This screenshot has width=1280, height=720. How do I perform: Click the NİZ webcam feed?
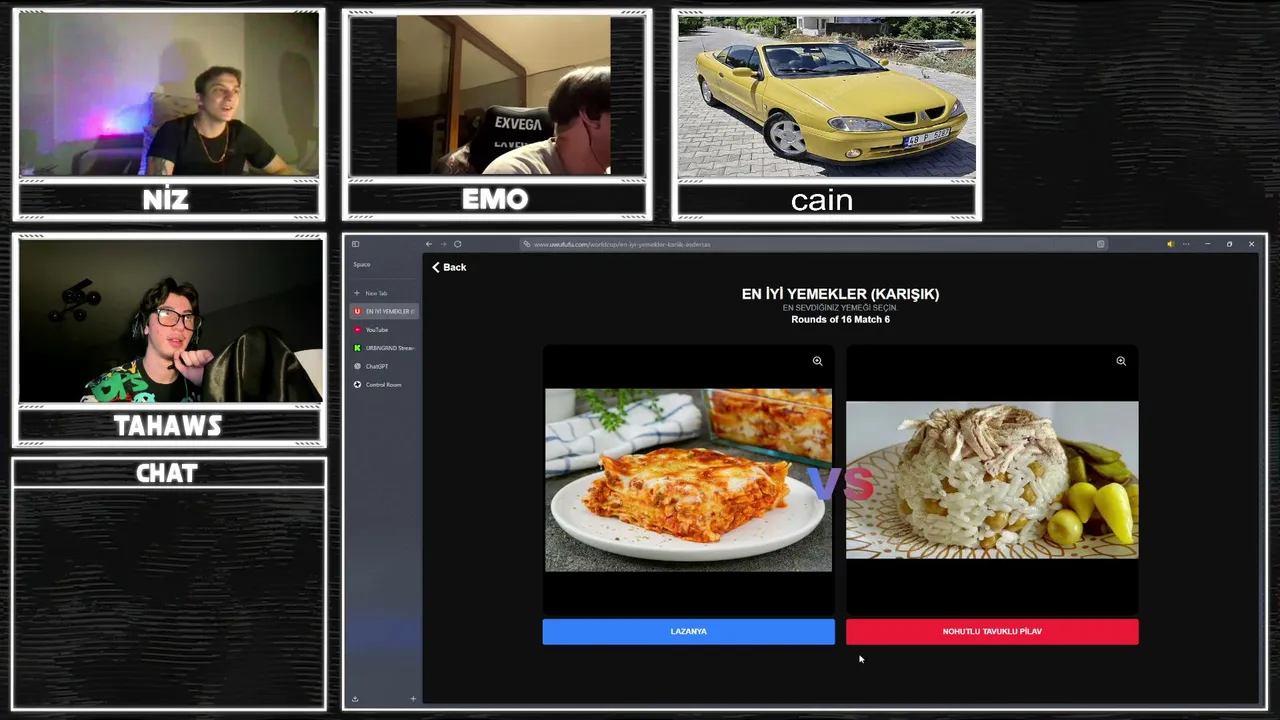tap(168, 95)
